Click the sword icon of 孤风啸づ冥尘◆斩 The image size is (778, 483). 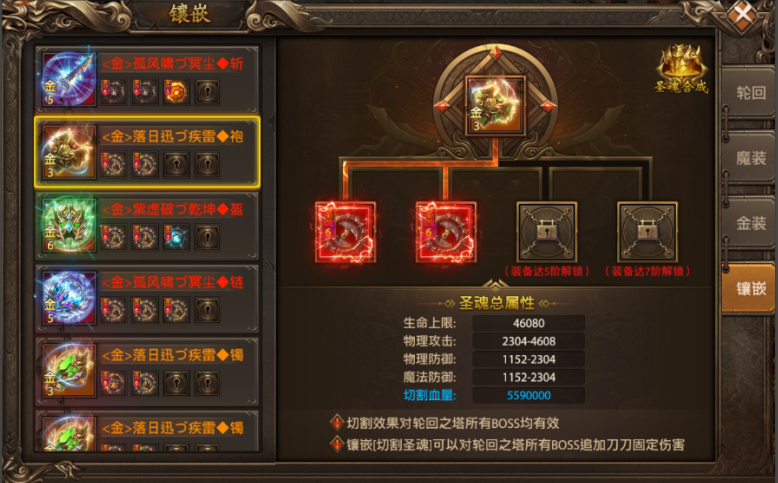tap(69, 79)
